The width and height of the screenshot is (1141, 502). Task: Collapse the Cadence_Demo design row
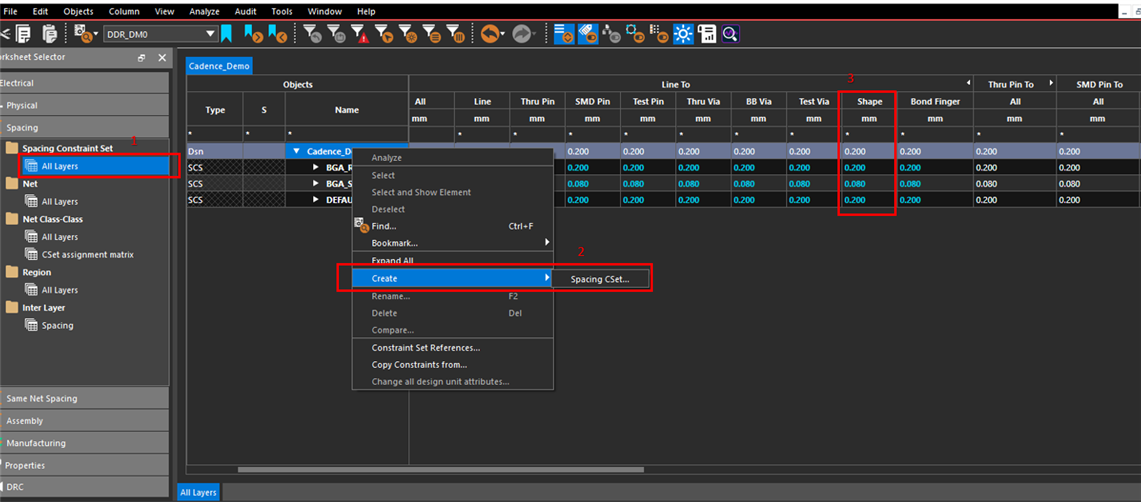coord(297,151)
